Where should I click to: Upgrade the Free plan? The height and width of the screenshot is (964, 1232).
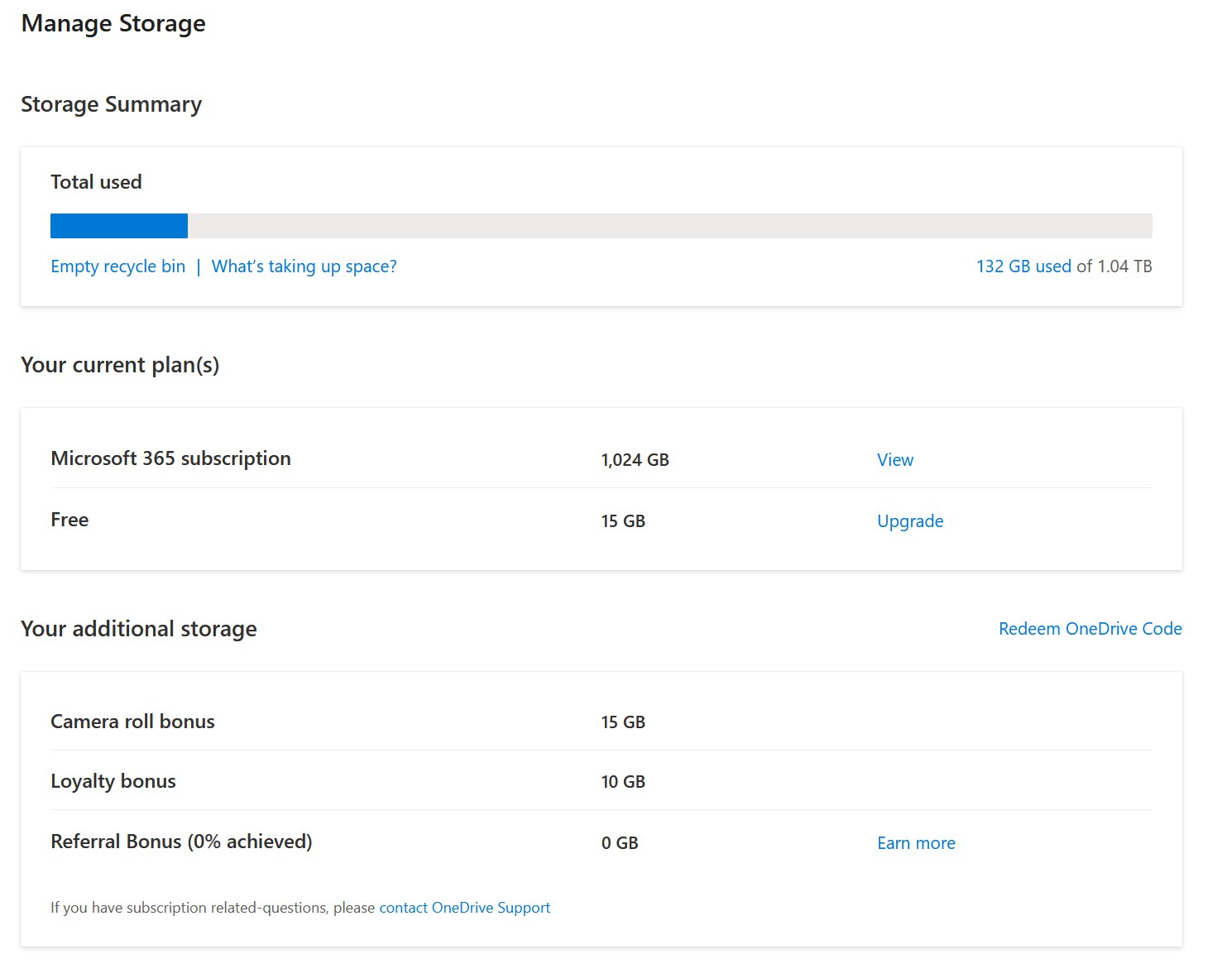(x=910, y=521)
